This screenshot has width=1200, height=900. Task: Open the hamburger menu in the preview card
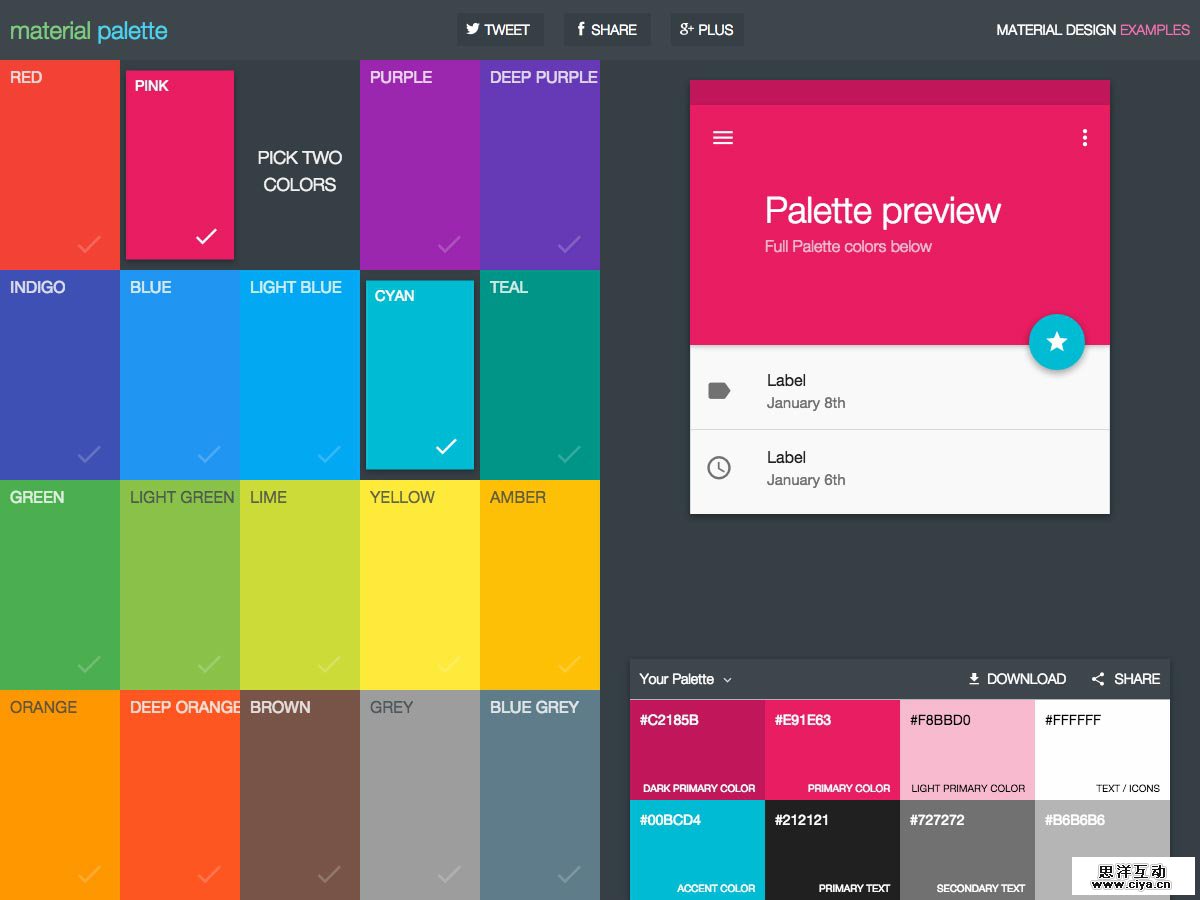pos(723,137)
